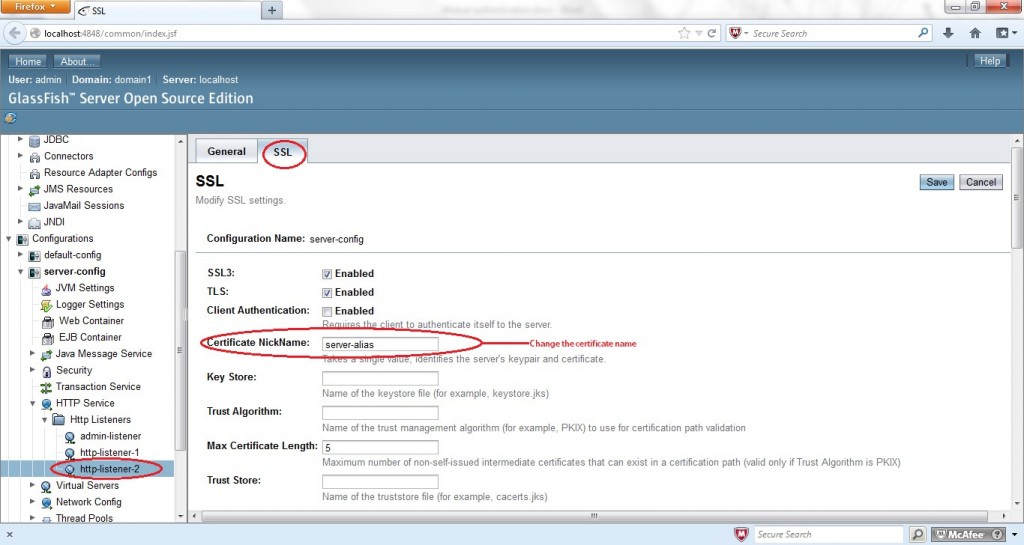Collapse the server-config node

[x=20, y=272]
